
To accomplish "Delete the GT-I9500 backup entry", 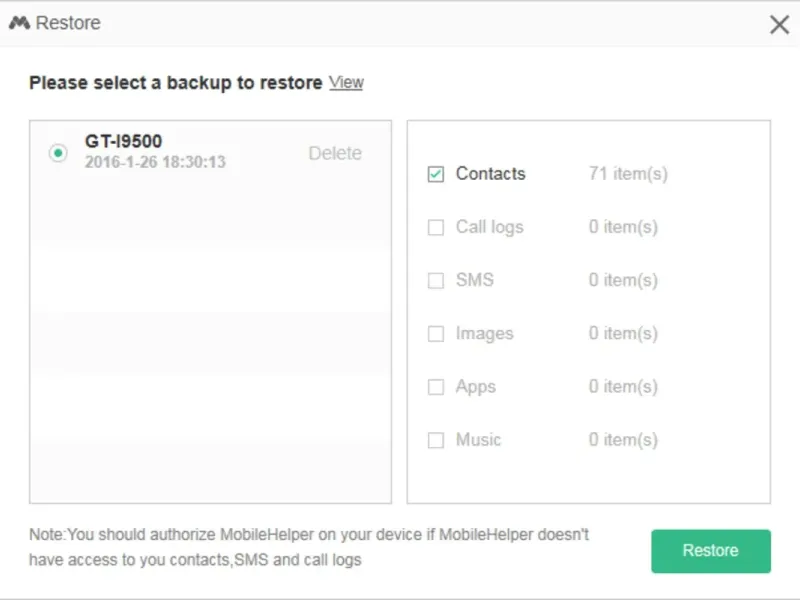I will pyautogui.click(x=335, y=153).
